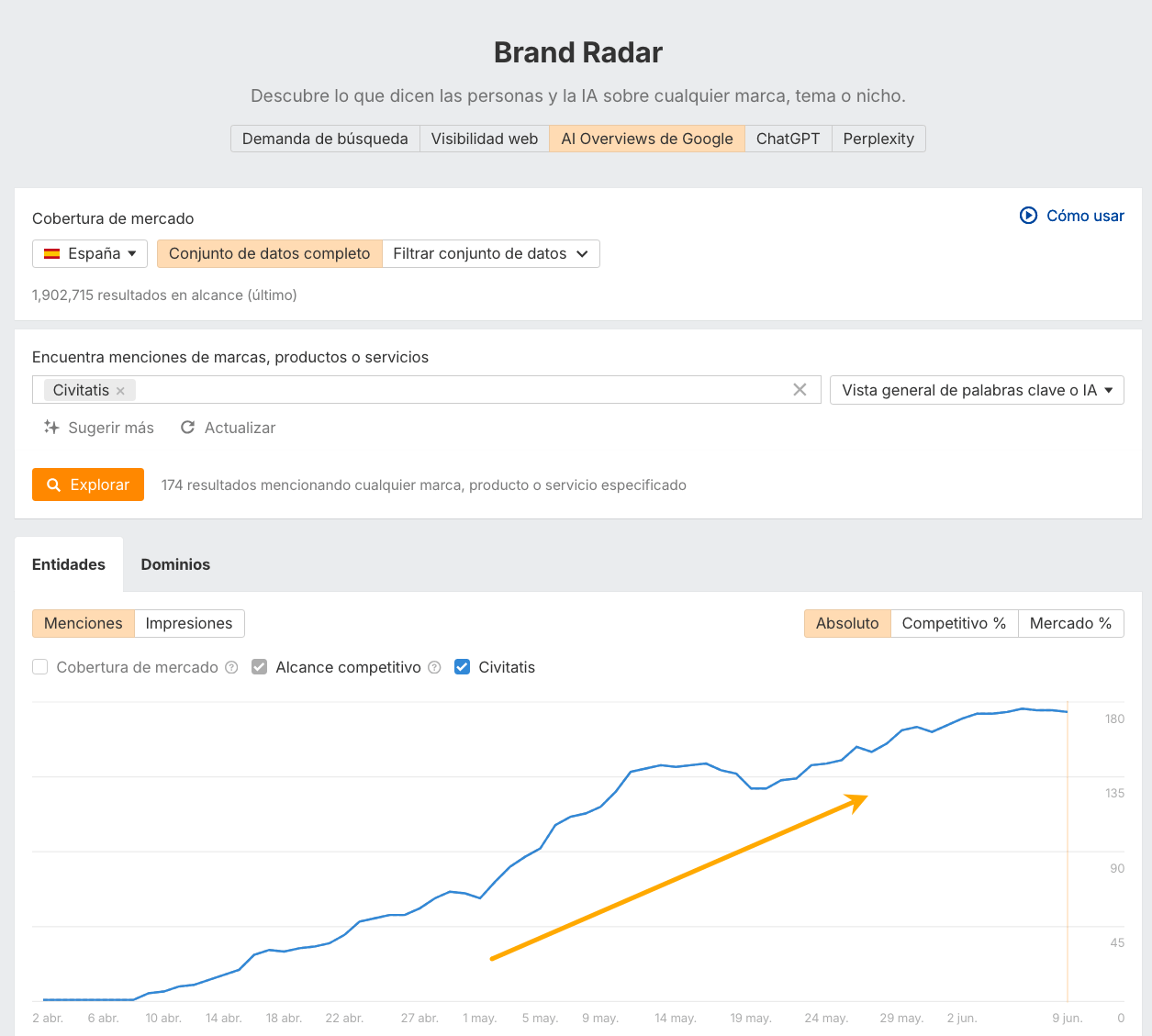The width and height of the screenshot is (1152, 1036).
Task: Click the Actualizar refresh icon
Action: (x=186, y=427)
